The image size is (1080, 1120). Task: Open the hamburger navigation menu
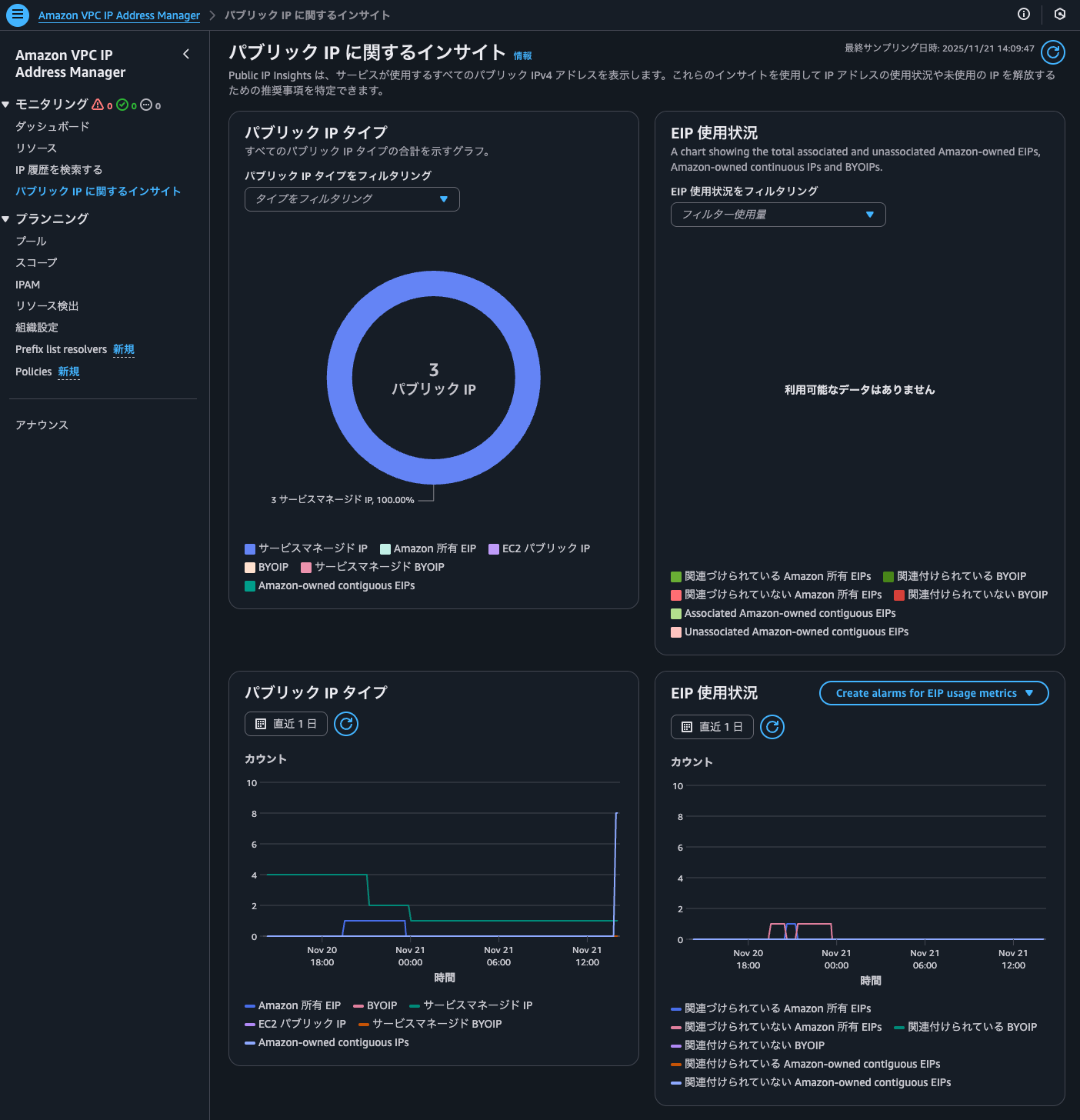coord(17,15)
